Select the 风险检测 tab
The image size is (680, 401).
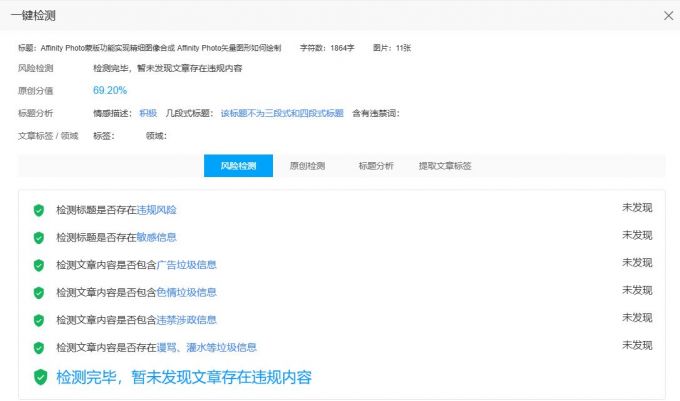(x=238, y=166)
